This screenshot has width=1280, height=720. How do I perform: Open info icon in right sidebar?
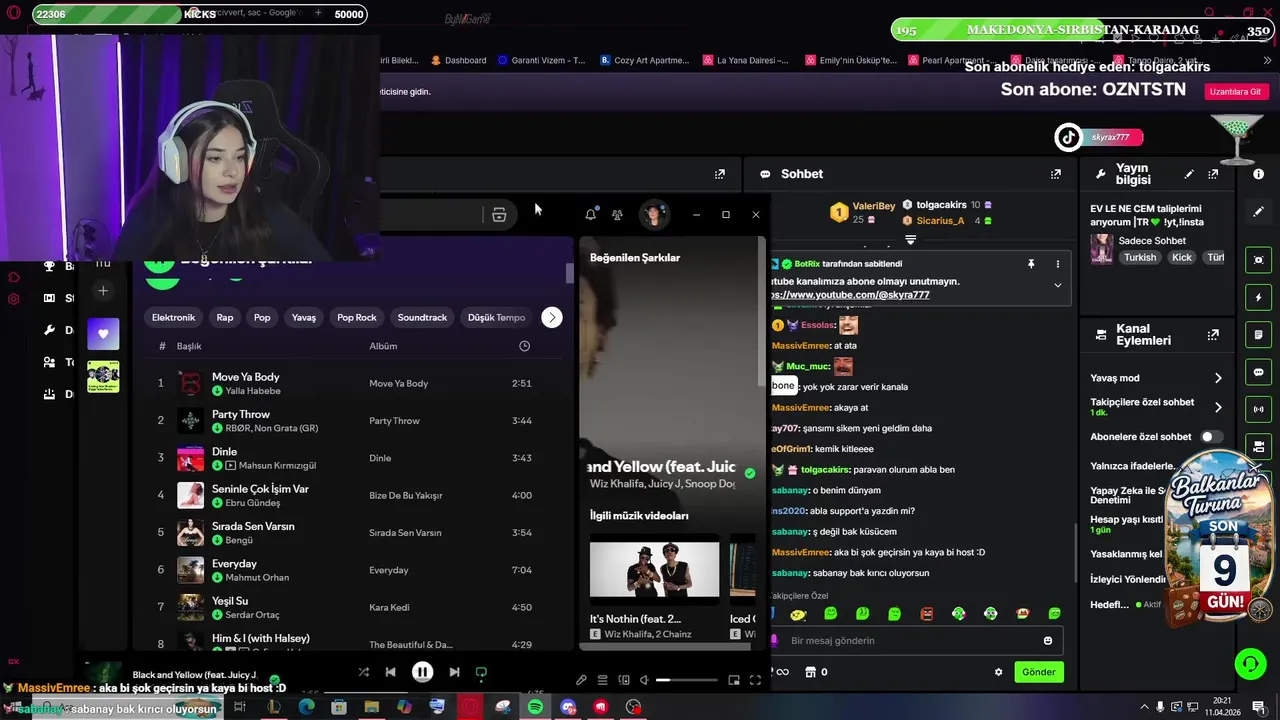coord(1259,174)
